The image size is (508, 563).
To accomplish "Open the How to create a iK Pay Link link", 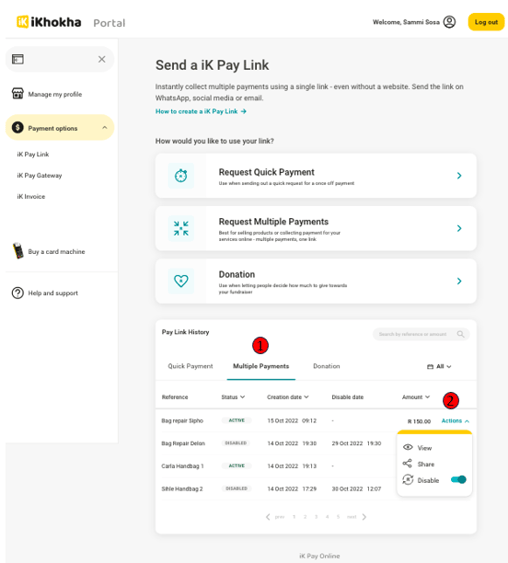I will (201, 111).
